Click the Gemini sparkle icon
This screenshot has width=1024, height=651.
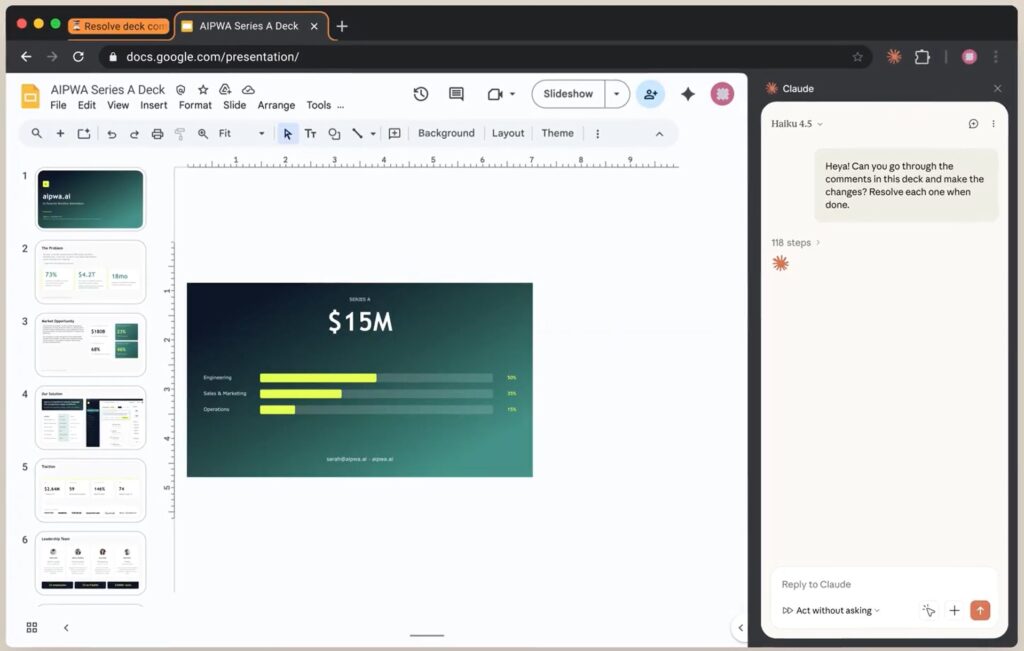tap(688, 94)
